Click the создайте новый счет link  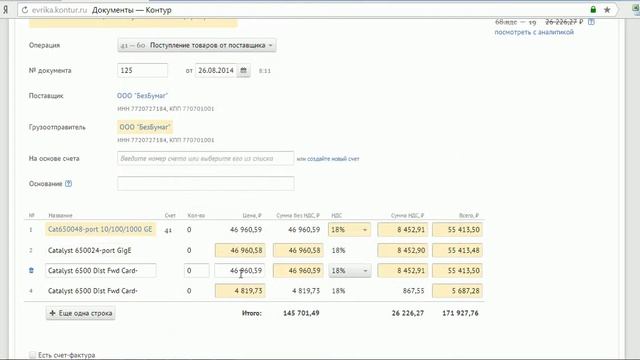click(333, 159)
